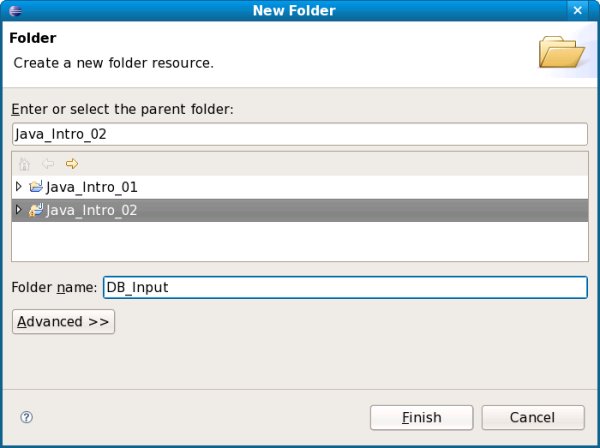This screenshot has width=600, height=448.
Task: Close the New Folder window
Action: (x=586, y=11)
